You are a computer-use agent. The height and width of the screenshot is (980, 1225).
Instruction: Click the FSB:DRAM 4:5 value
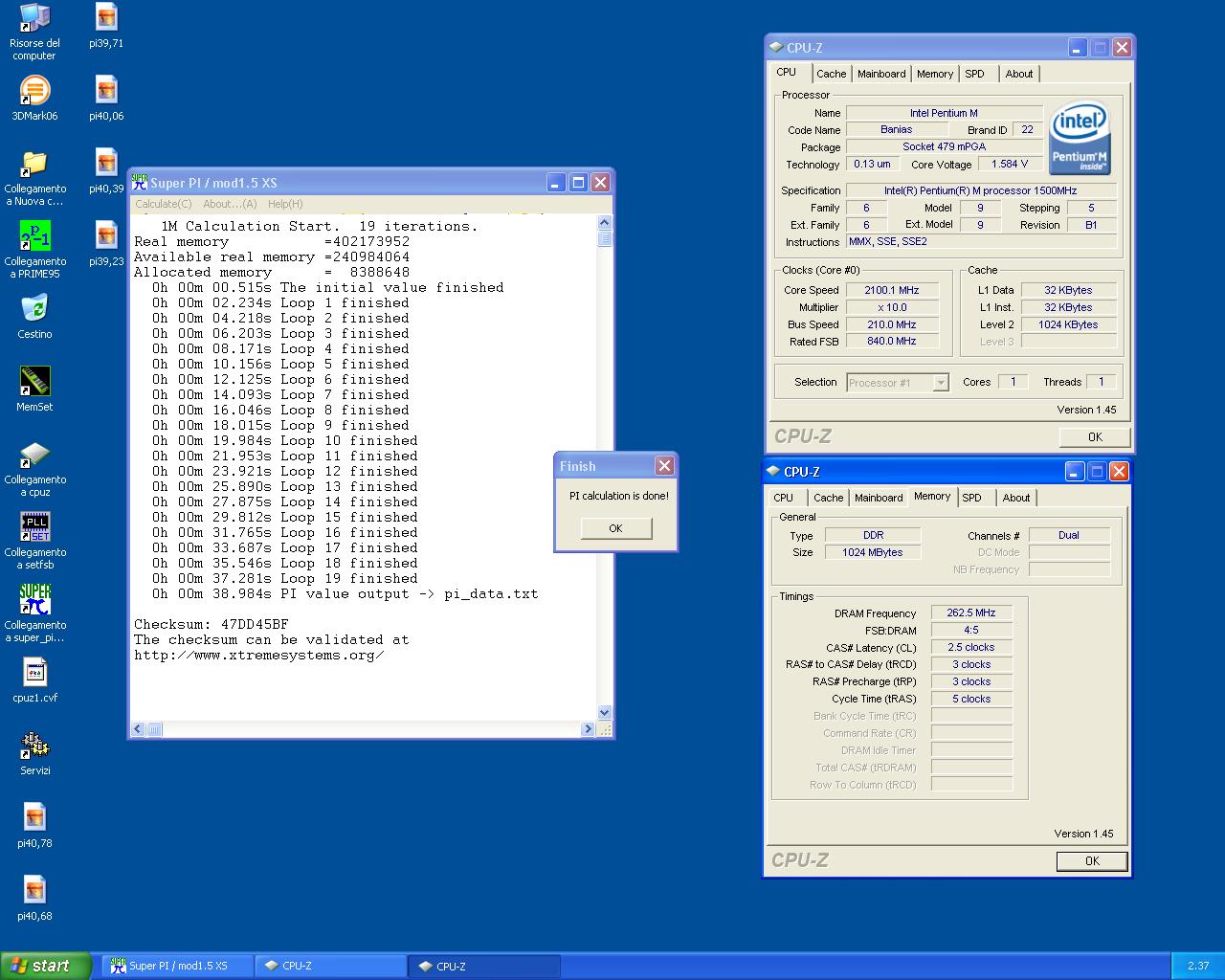tap(971, 631)
